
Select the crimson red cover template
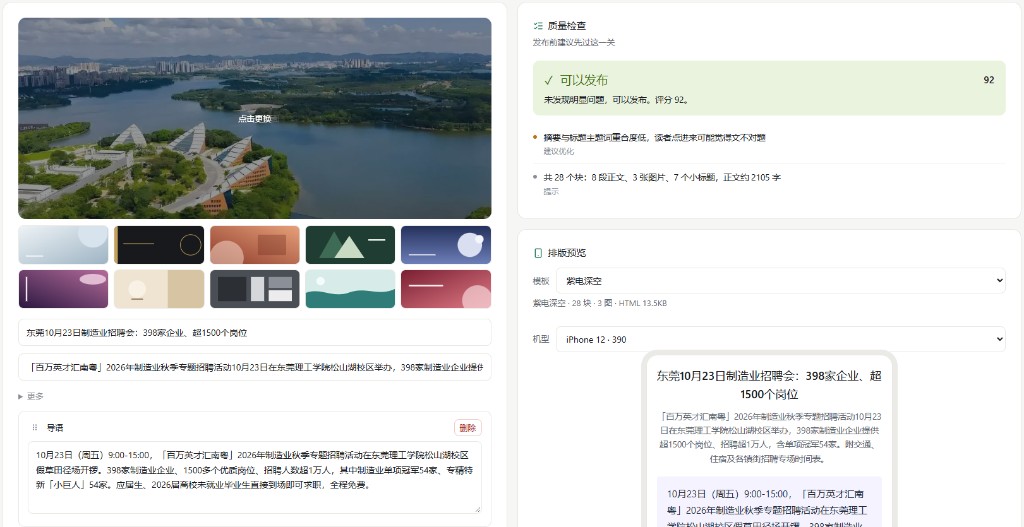tap(446, 289)
